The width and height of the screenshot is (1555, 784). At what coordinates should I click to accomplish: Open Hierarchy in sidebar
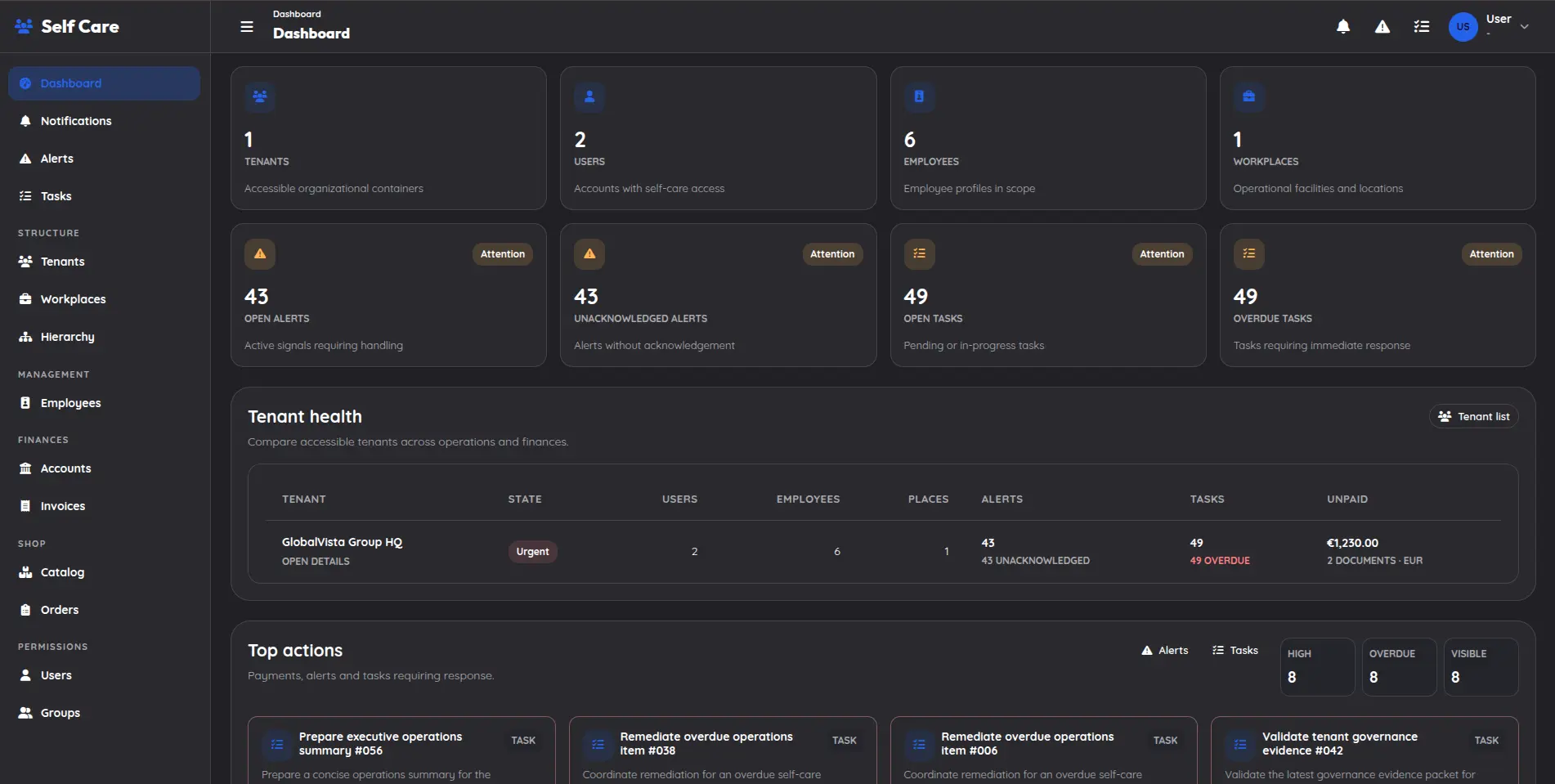tap(104, 337)
